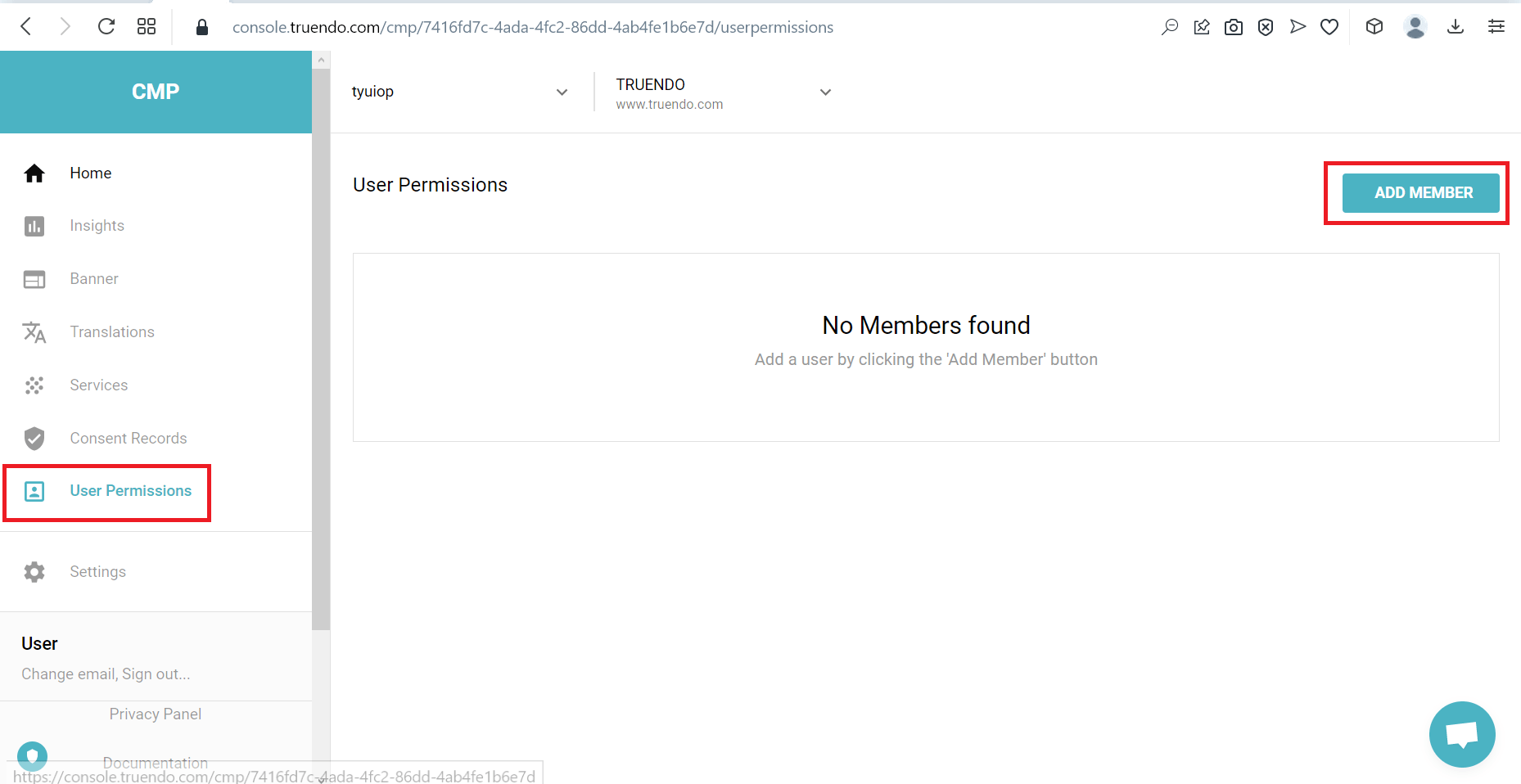Open the Settings section

[x=98, y=572]
